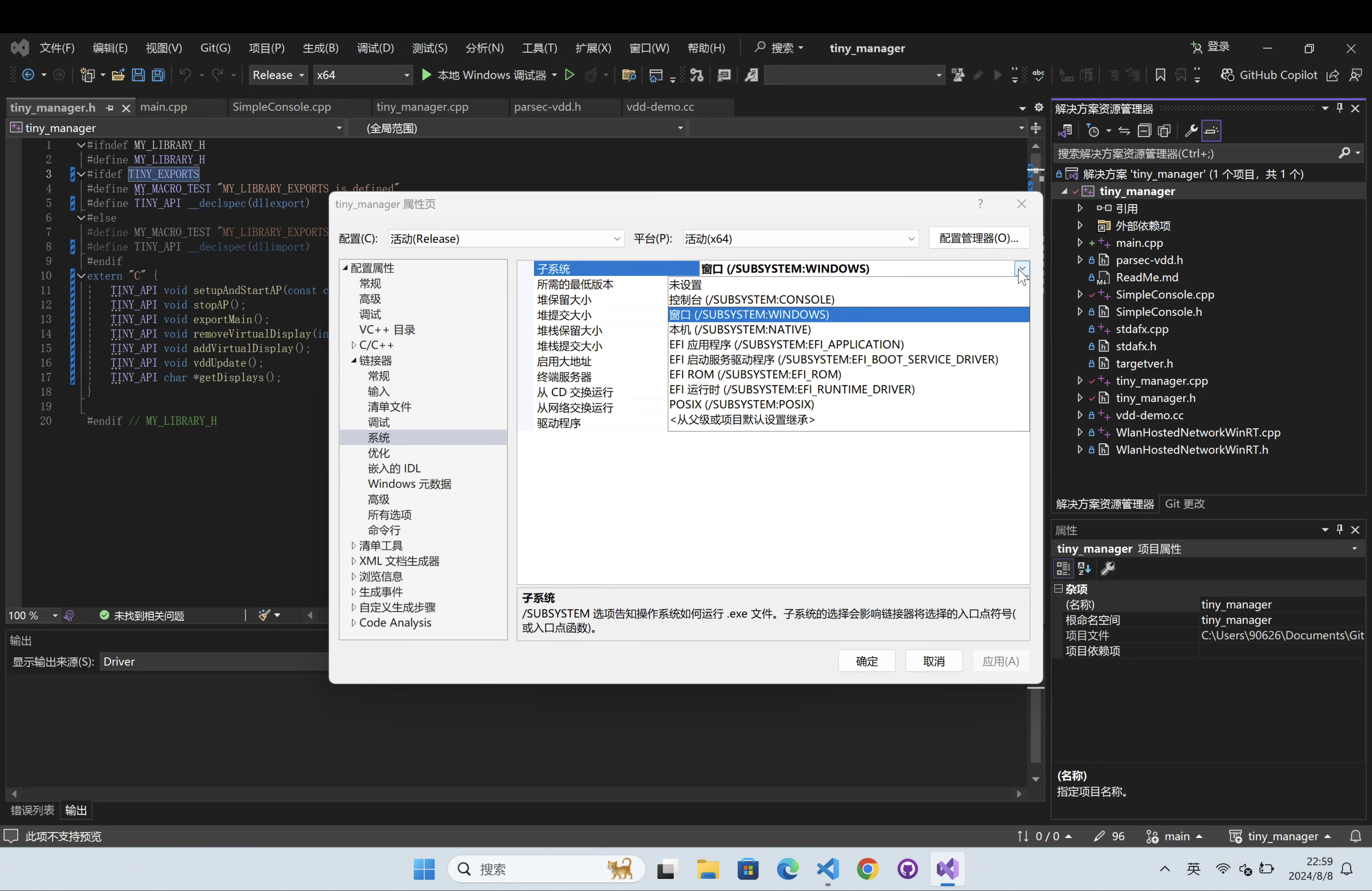1372x891 pixels.
Task: Click 配置管理器(O)... button
Action: tap(978, 238)
